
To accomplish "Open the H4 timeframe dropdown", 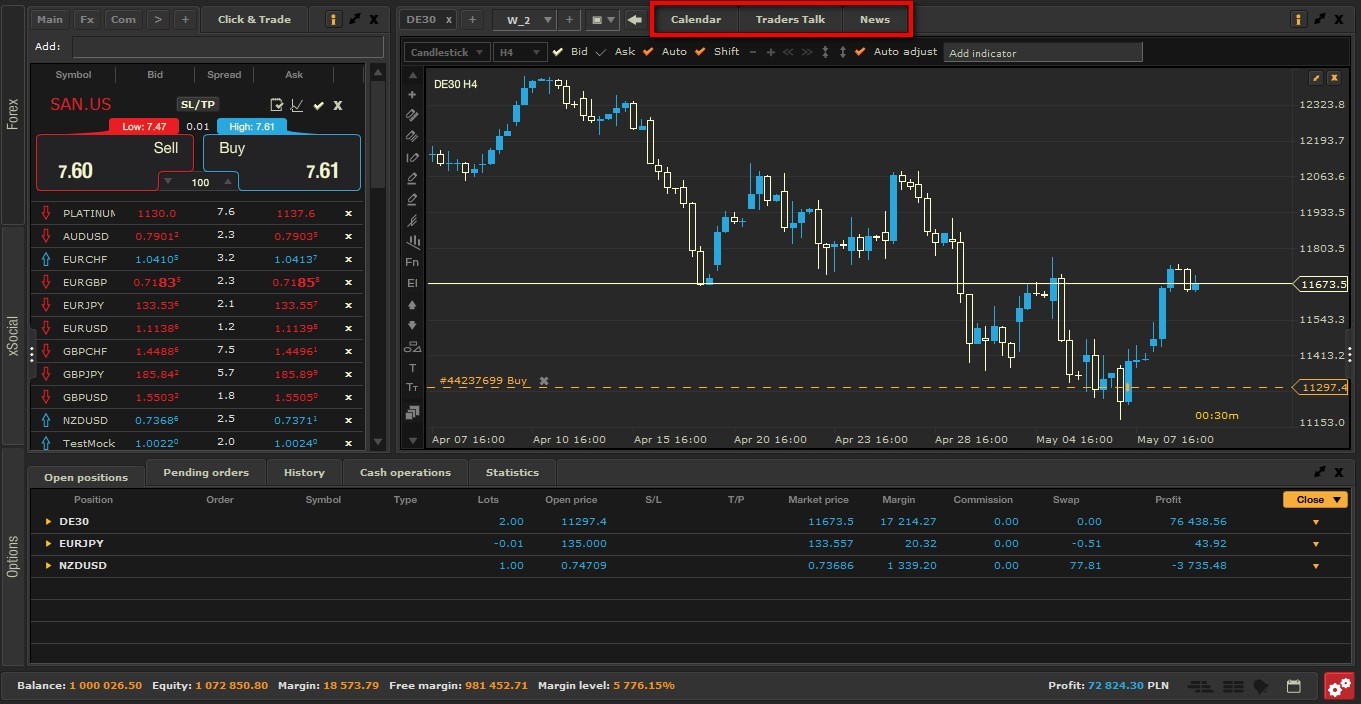I will [519, 52].
